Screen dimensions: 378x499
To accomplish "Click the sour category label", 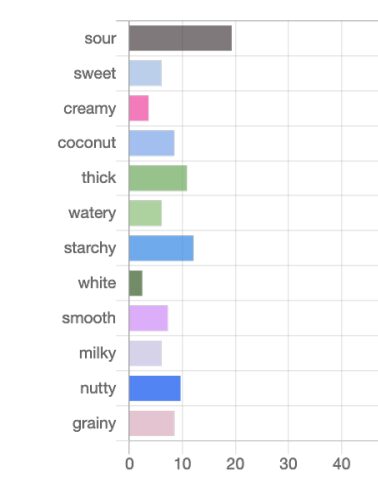I will [100, 38].
